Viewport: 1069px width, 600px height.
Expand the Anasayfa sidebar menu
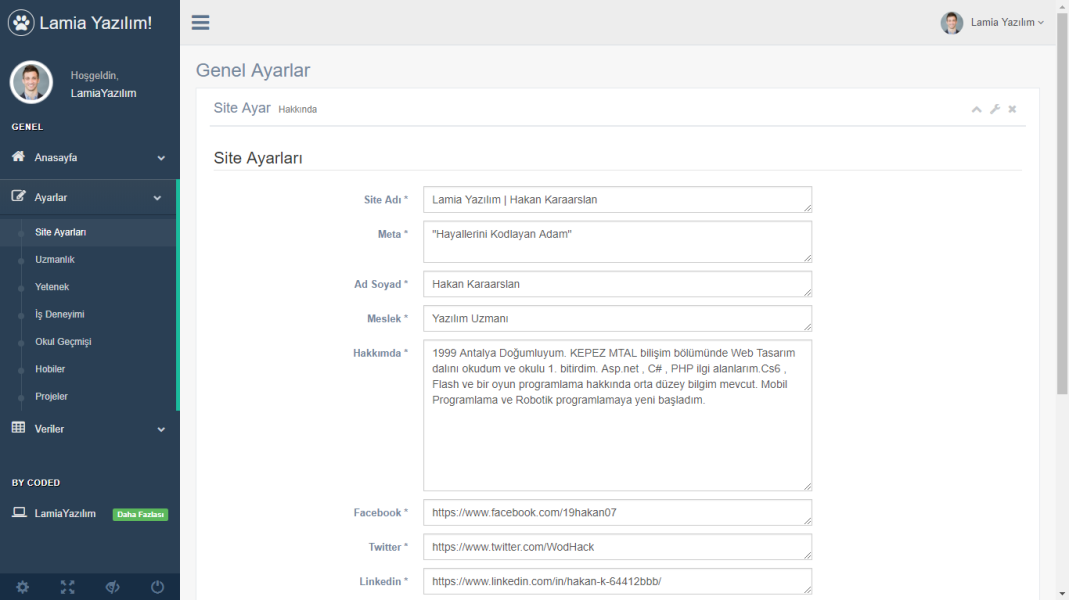tap(88, 158)
